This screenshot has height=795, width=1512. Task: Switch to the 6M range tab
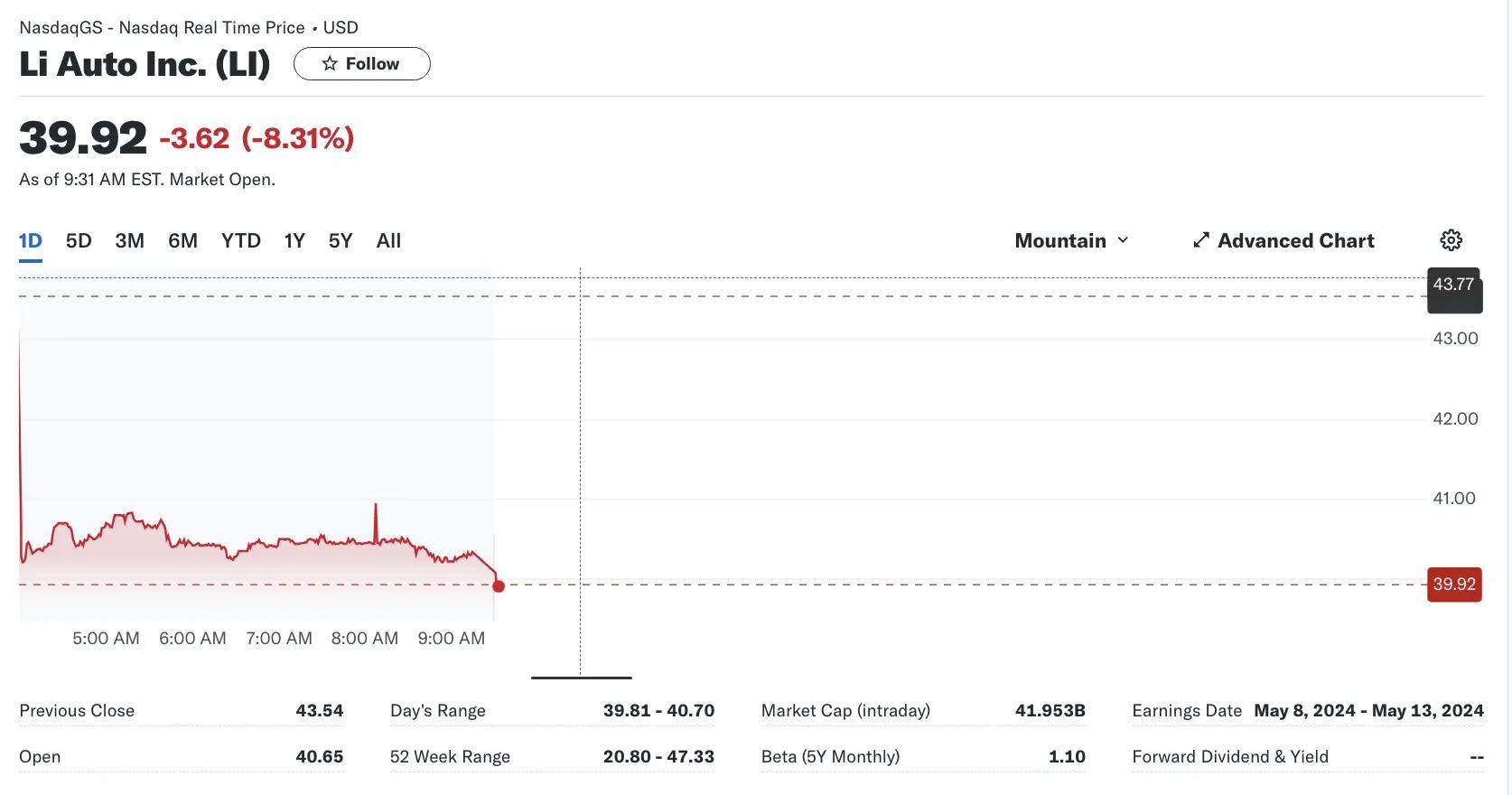coord(182,240)
